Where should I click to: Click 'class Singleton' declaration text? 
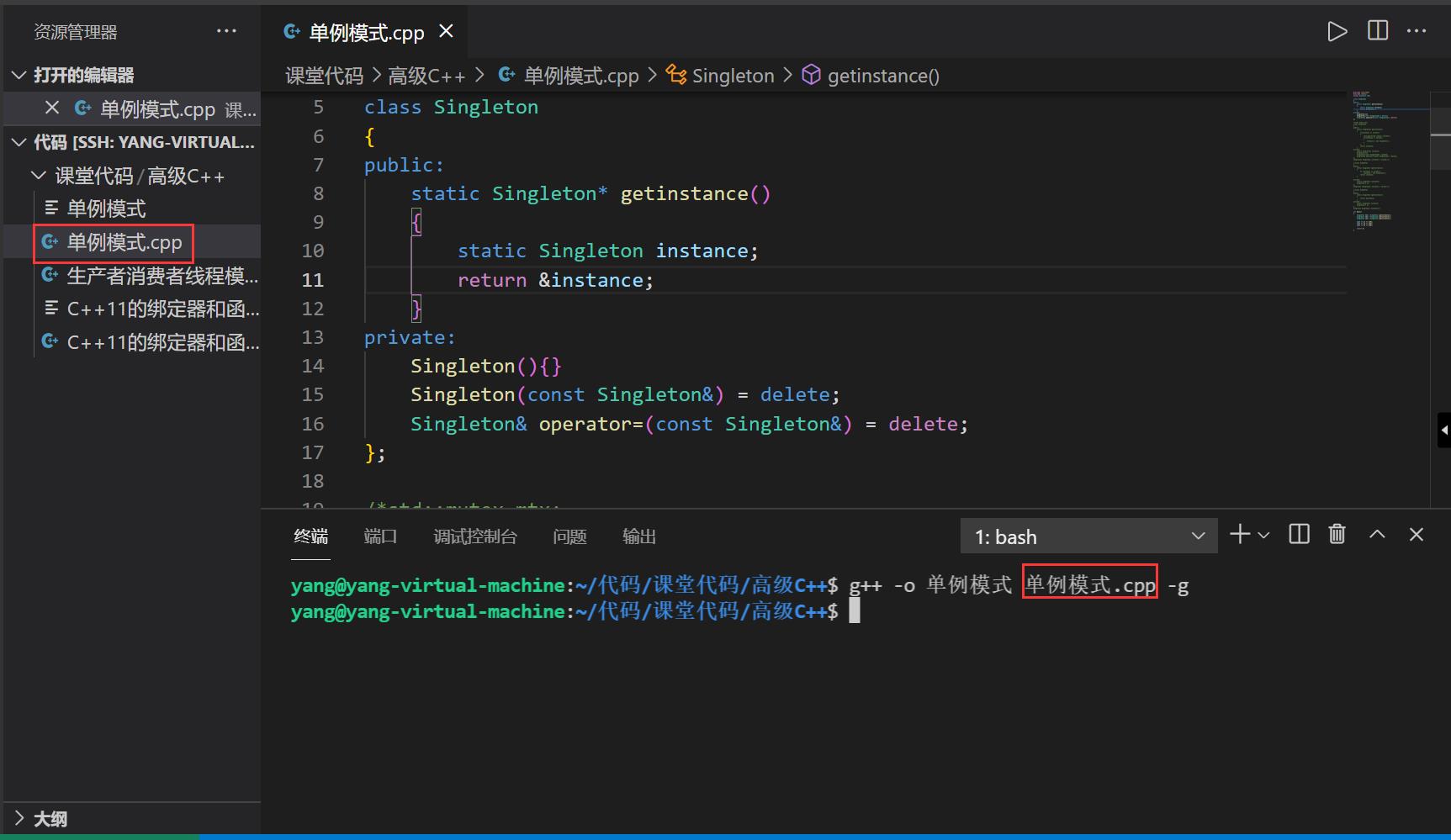pyautogui.click(x=451, y=107)
